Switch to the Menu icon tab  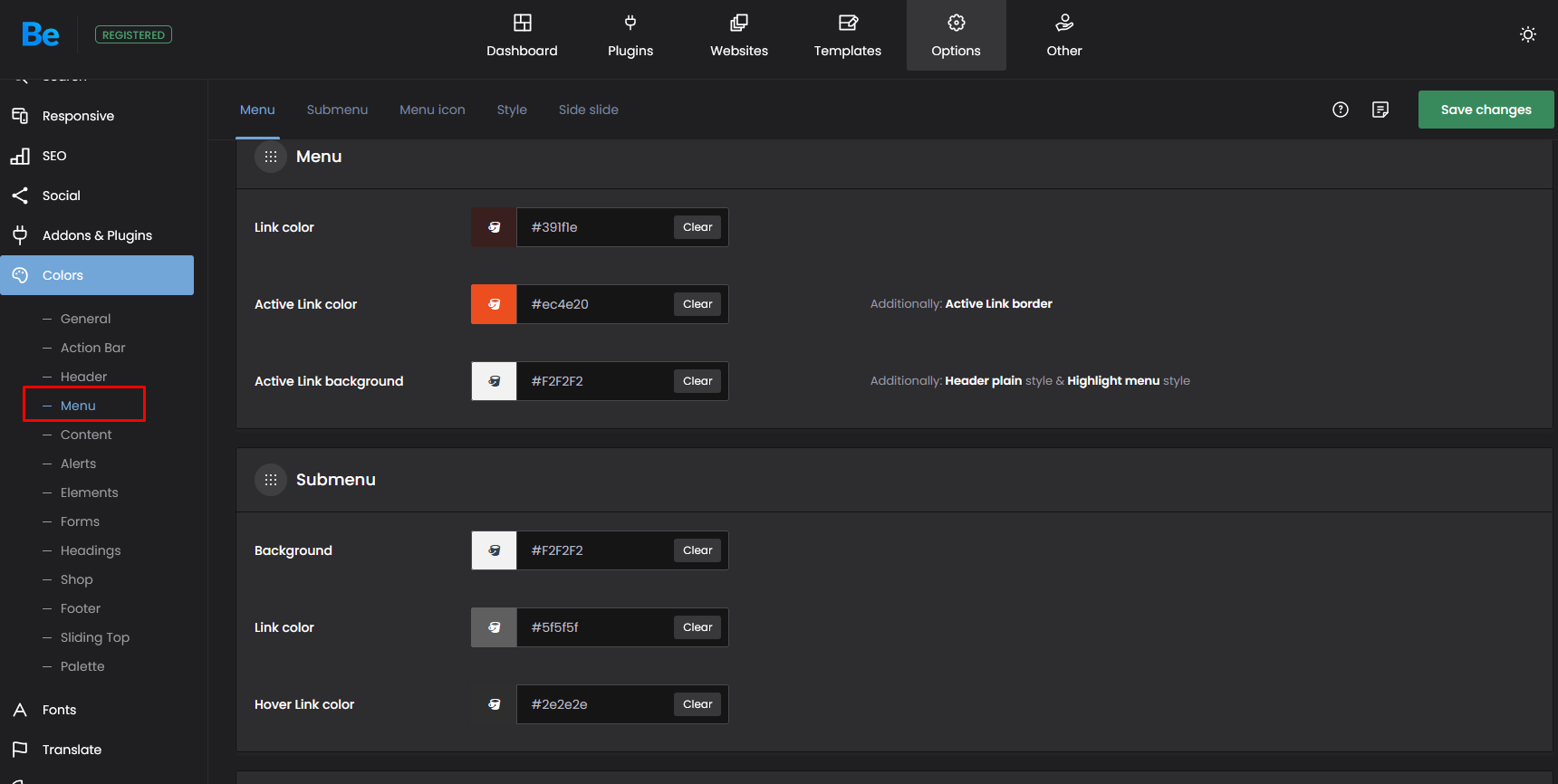coord(432,110)
